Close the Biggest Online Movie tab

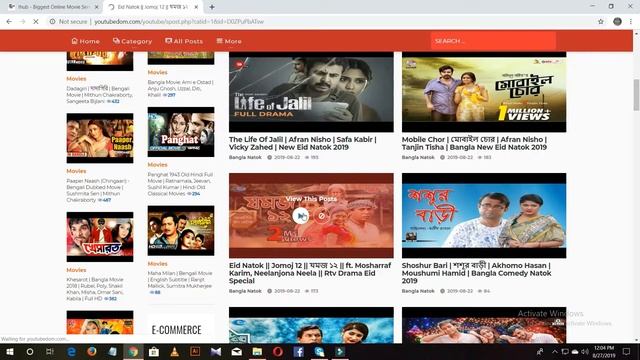pos(96,7)
